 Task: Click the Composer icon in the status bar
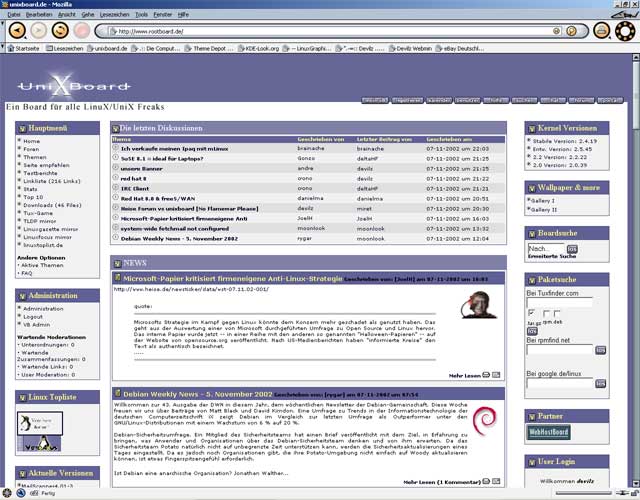(x=34, y=493)
